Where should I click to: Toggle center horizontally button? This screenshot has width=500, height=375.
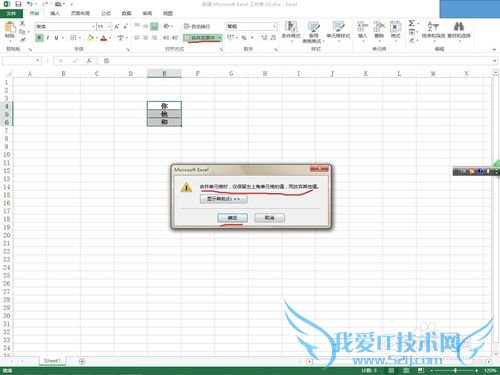(146, 38)
